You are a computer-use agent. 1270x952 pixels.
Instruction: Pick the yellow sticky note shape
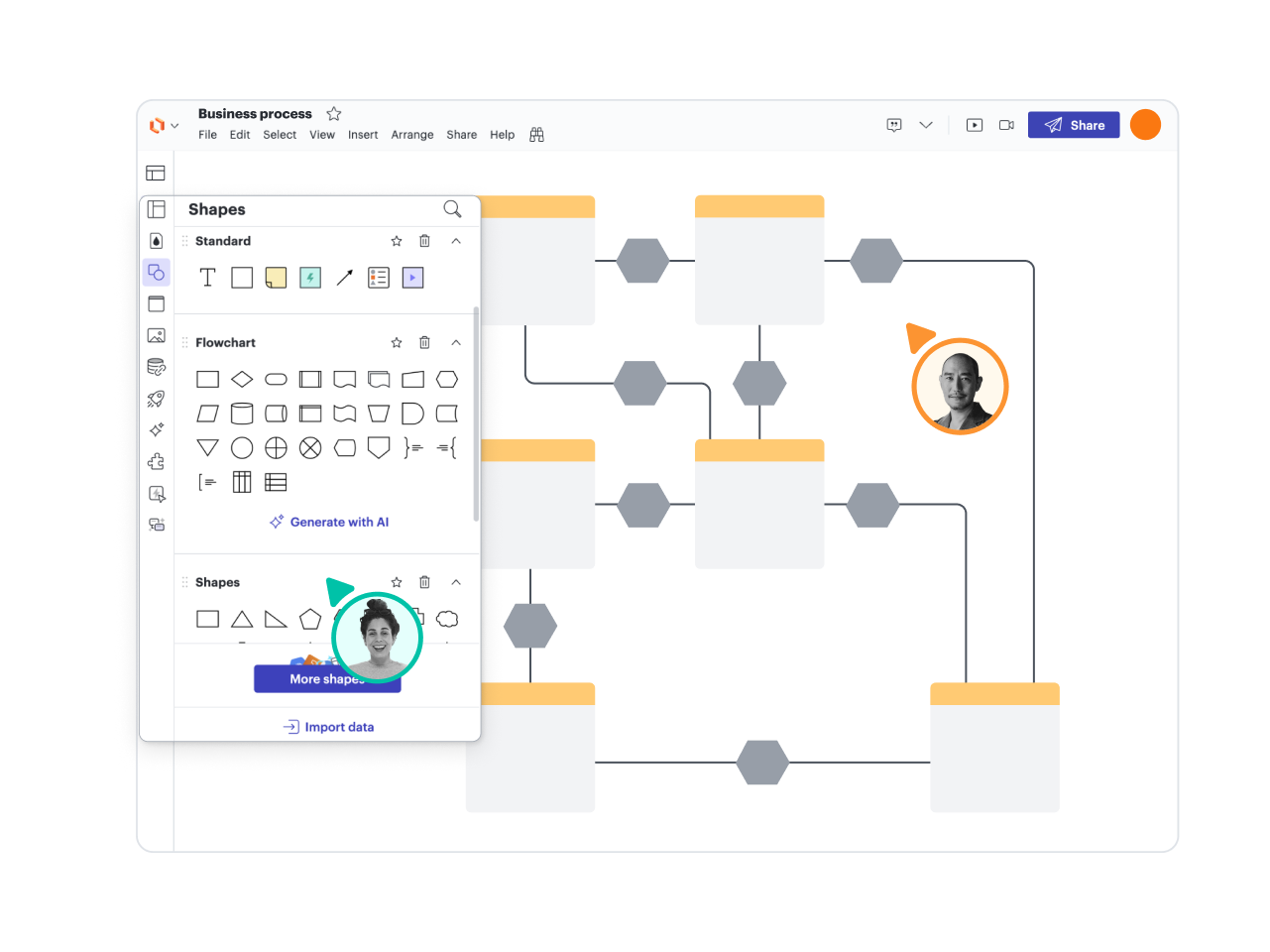point(276,278)
